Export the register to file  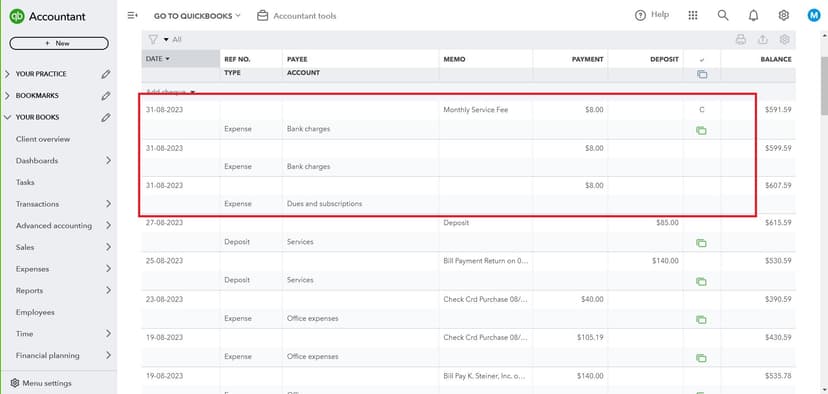[x=763, y=39]
